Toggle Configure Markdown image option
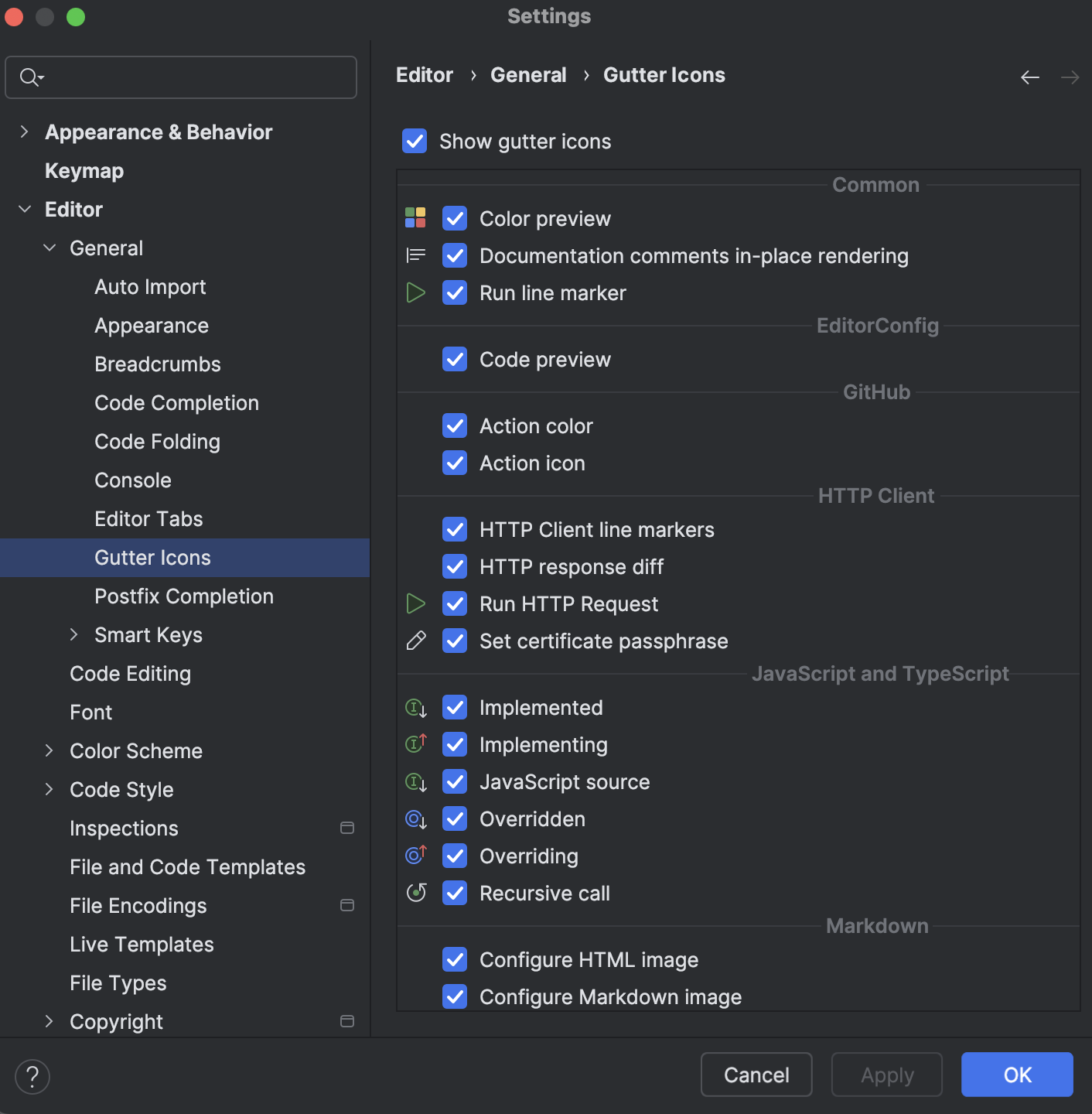This screenshot has height=1114, width=1092. pyautogui.click(x=455, y=996)
